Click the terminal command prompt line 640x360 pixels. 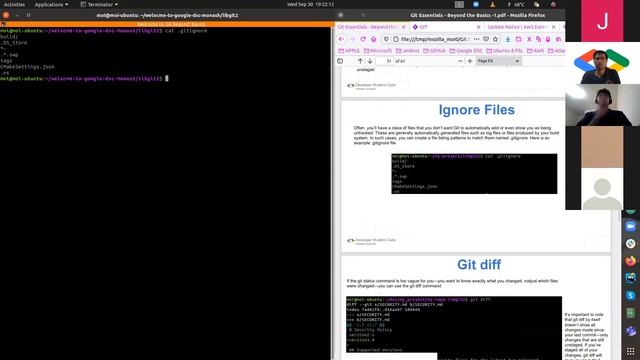tap(84, 78)
